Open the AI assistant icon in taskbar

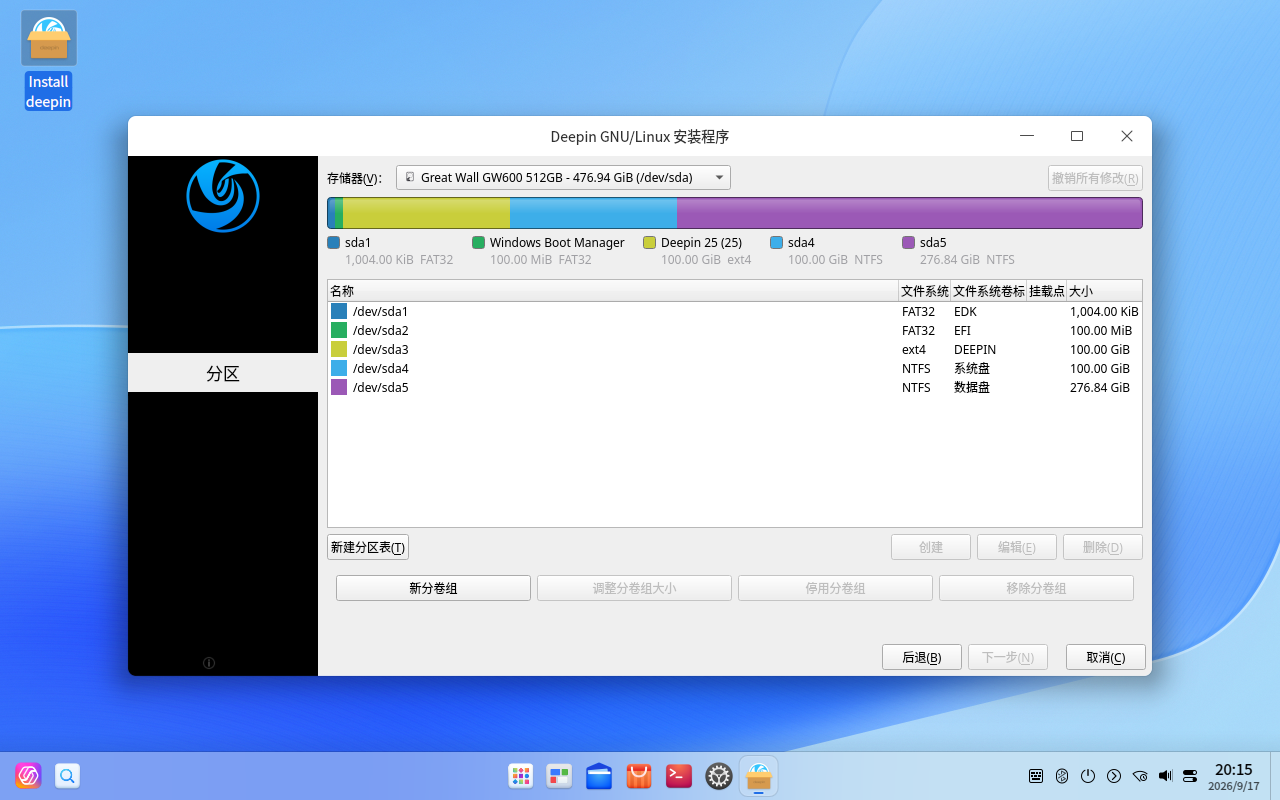[28, 776]
